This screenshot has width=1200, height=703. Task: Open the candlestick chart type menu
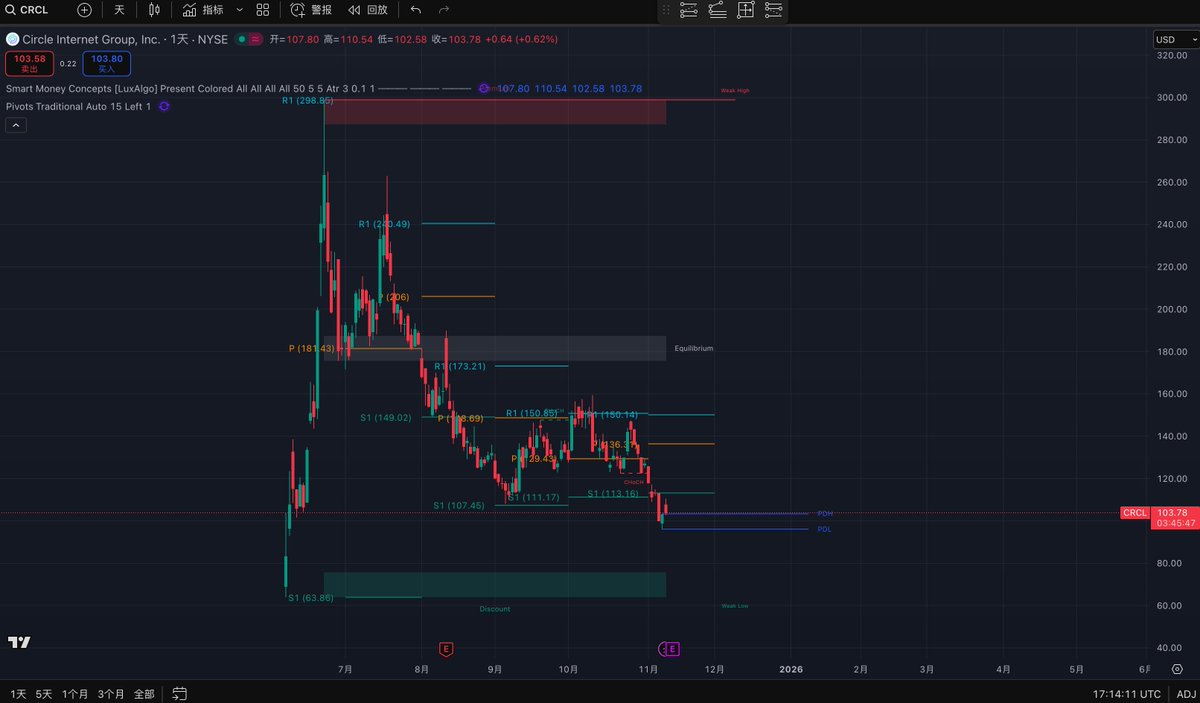point(154,10)
